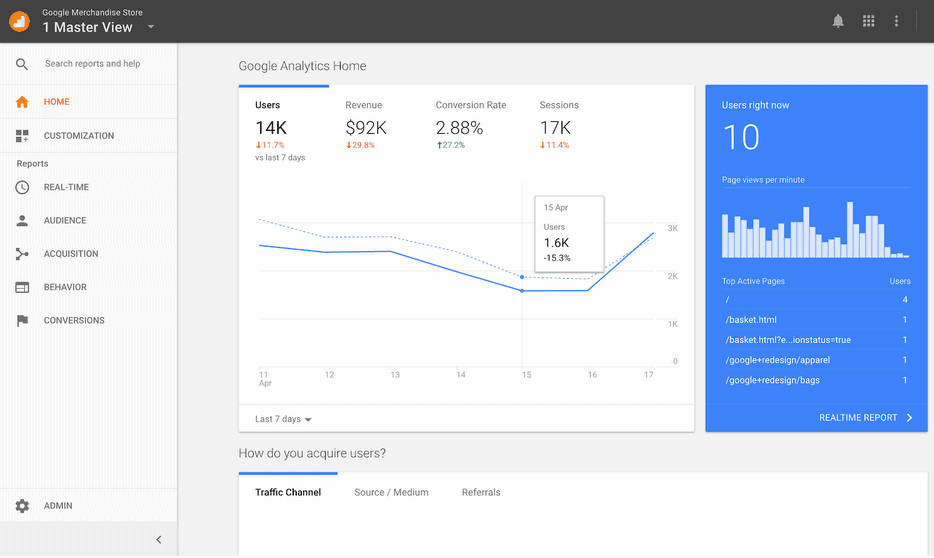Viewport: 934px width, 558px height.
Task: Switch to the Source / Medium tab
Action: tap(391, 492)
